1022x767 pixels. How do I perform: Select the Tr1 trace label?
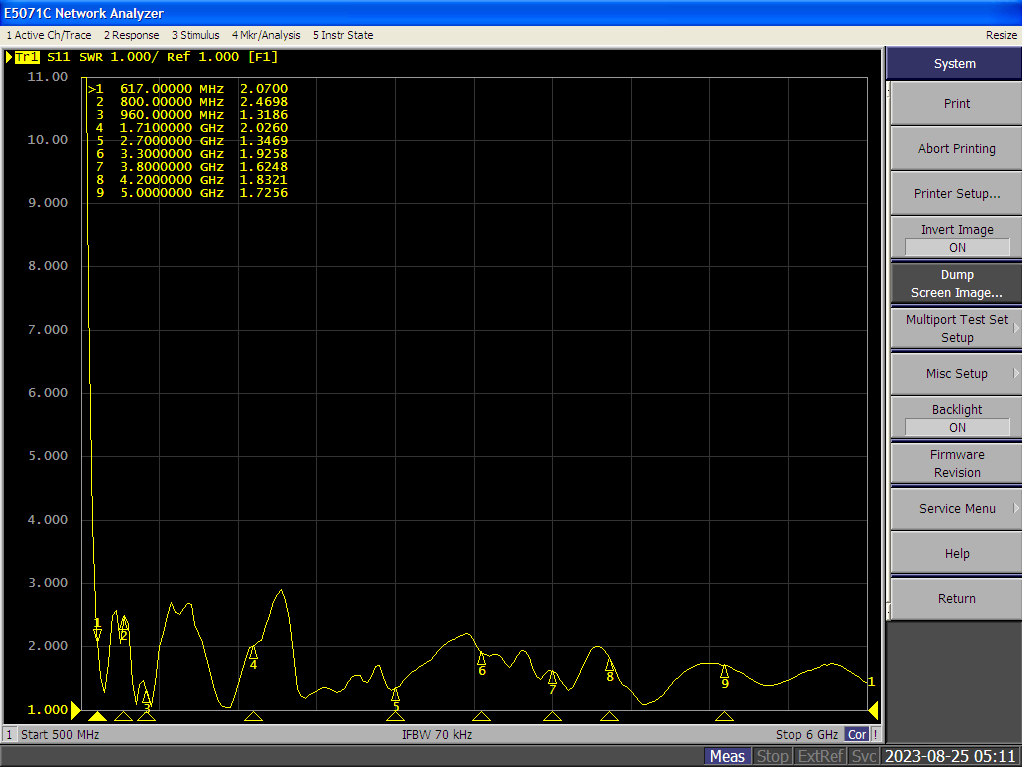pos(27,57)
